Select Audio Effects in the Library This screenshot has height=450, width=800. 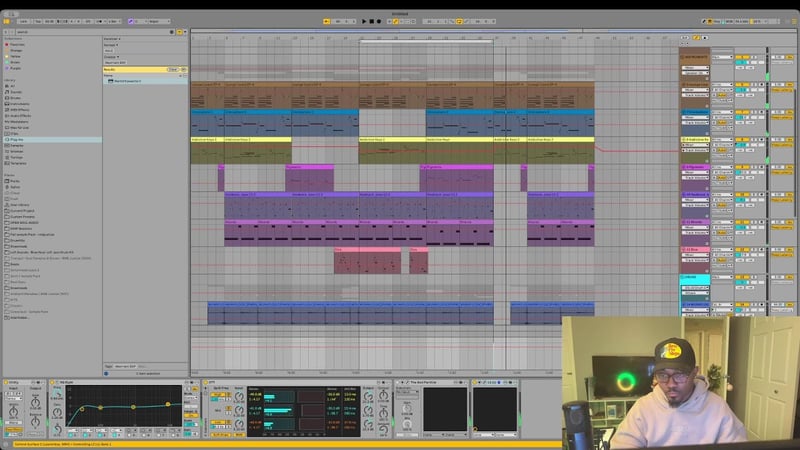[20, 116]
